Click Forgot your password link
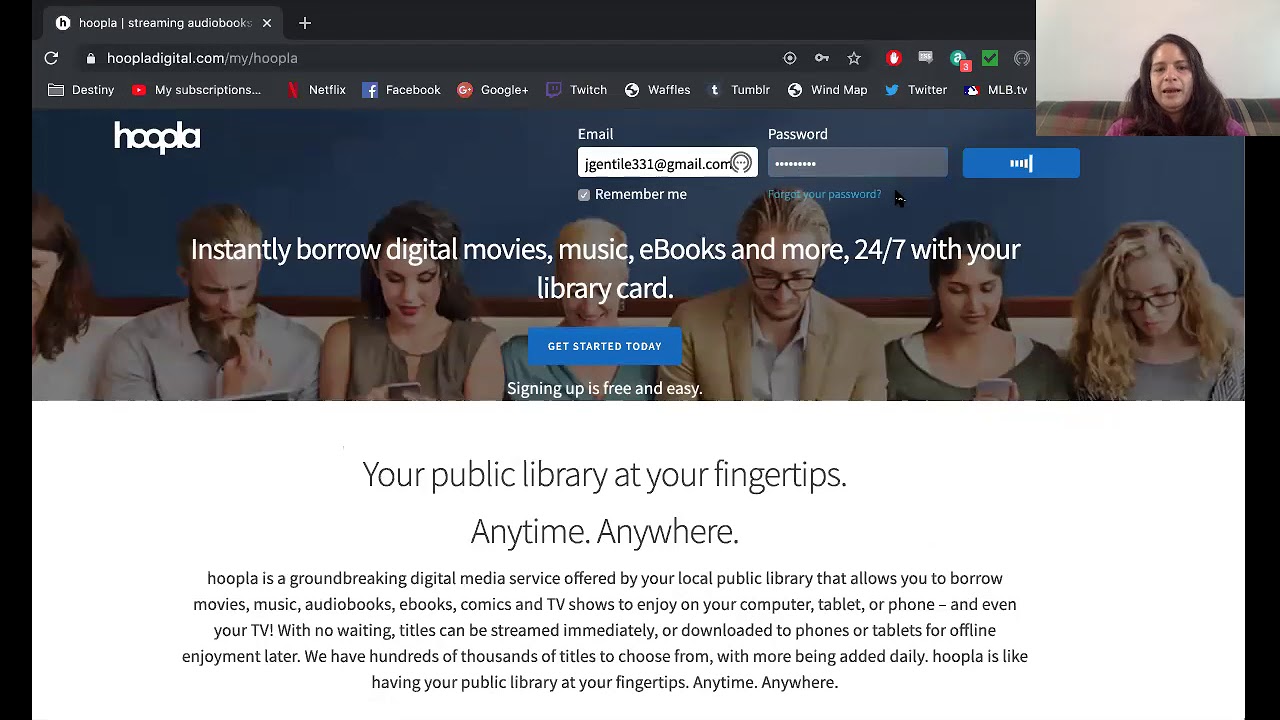The height and width of the screenshot is (720, 1280). [825, 194]
